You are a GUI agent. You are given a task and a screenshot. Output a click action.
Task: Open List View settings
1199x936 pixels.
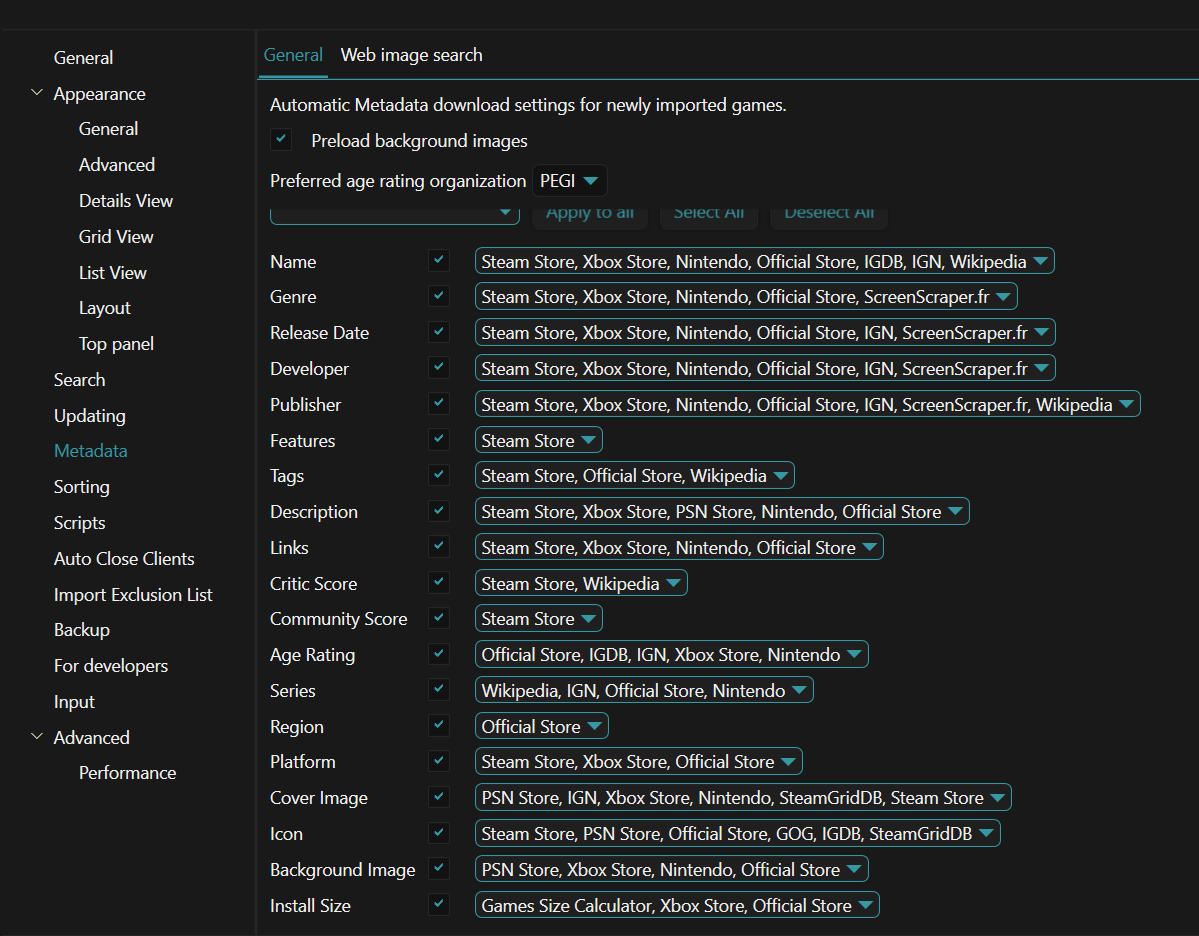112,273
